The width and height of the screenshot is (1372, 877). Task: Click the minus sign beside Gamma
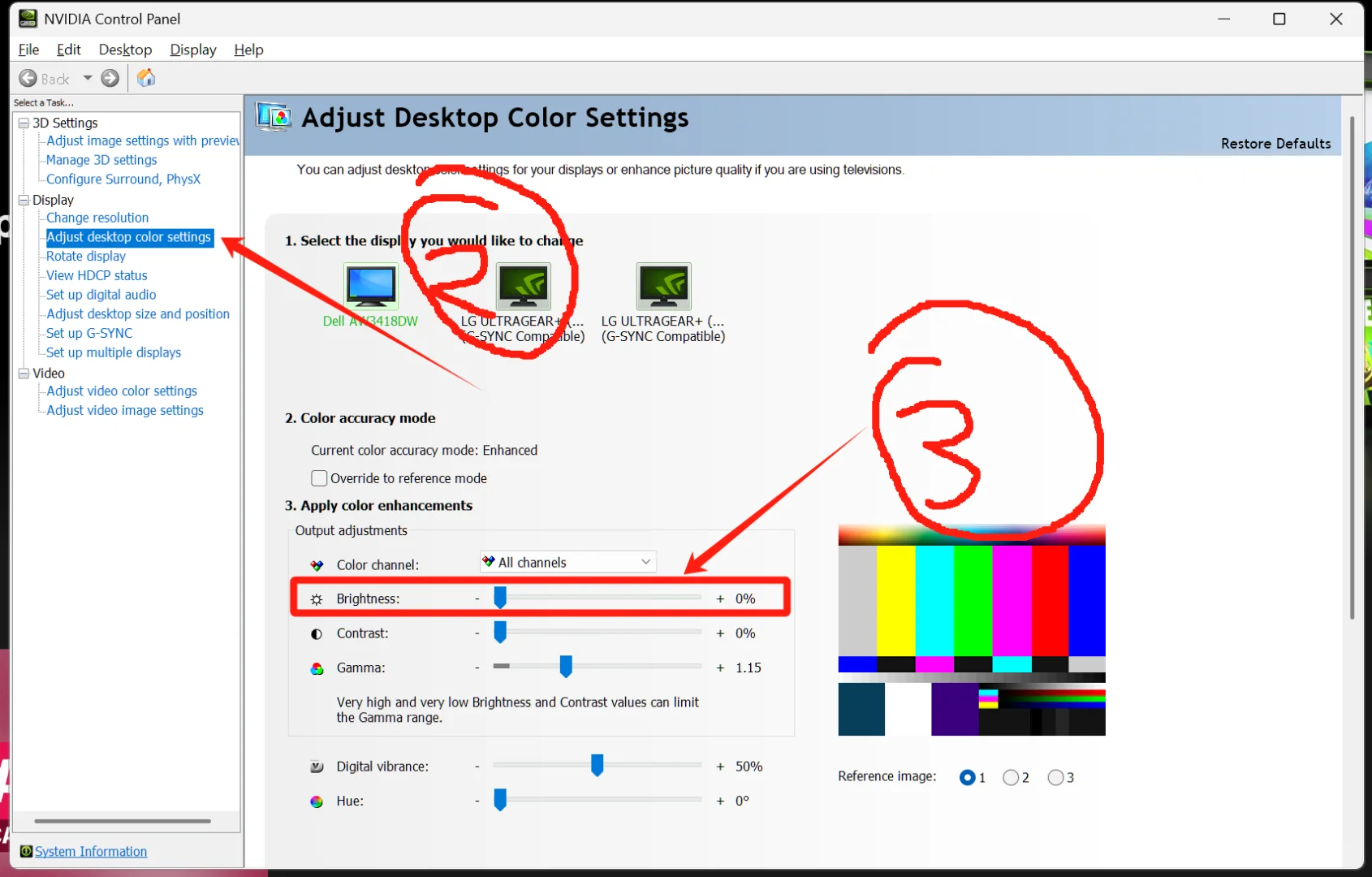pyautogui.click(x=477, y=667)
